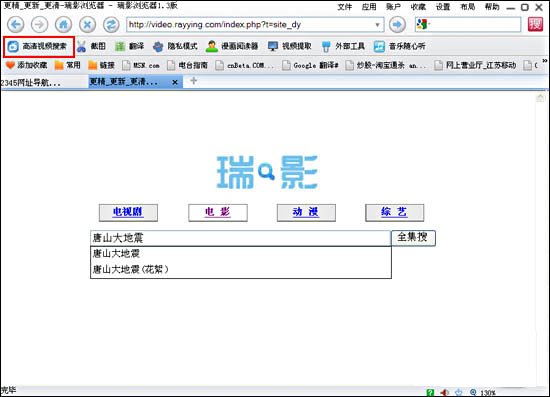
Task: Click green question mark status icon
Action: pyautogui.click(x=430, y=392)
